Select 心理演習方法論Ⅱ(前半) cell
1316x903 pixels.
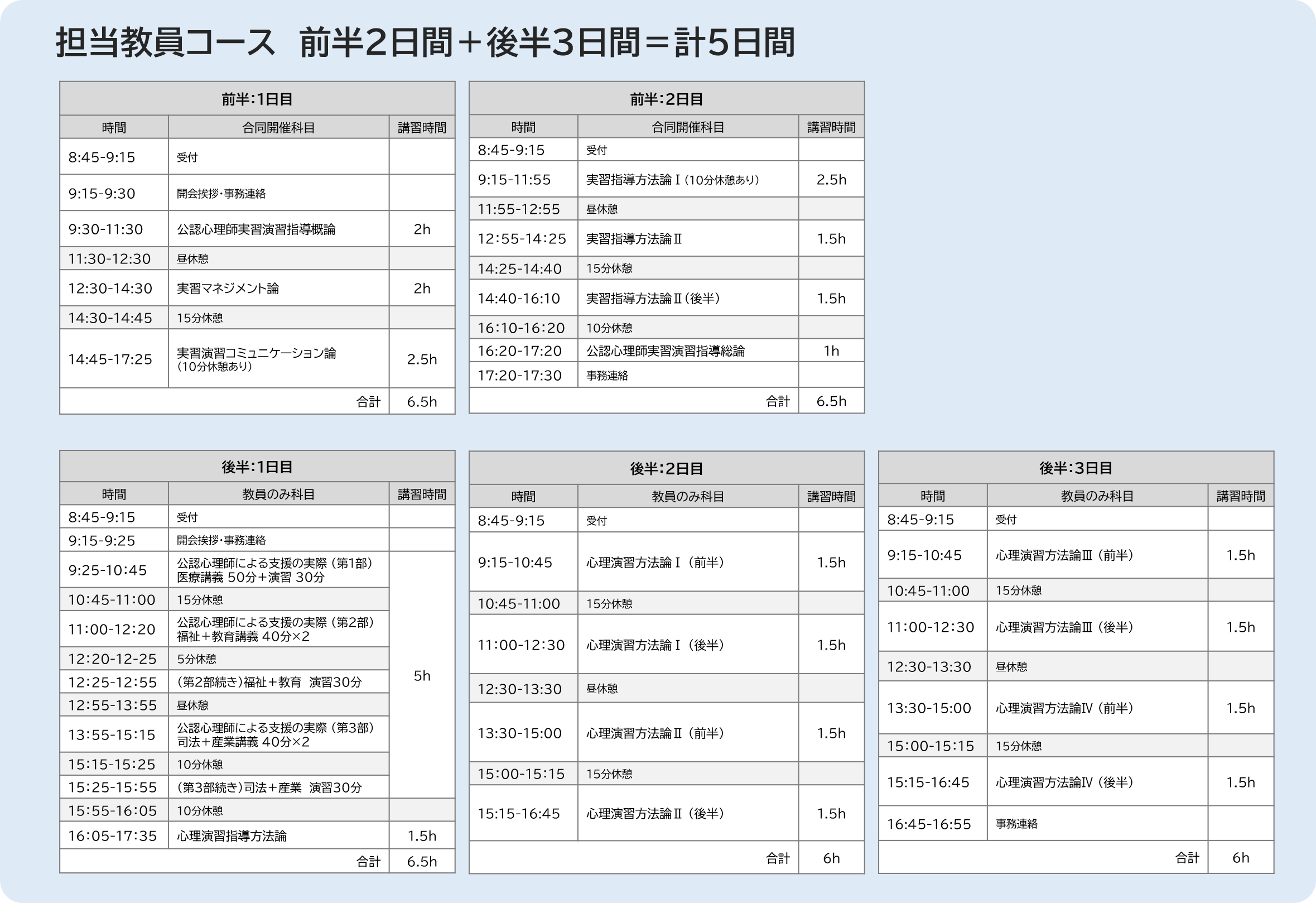(x=688, y=732)
